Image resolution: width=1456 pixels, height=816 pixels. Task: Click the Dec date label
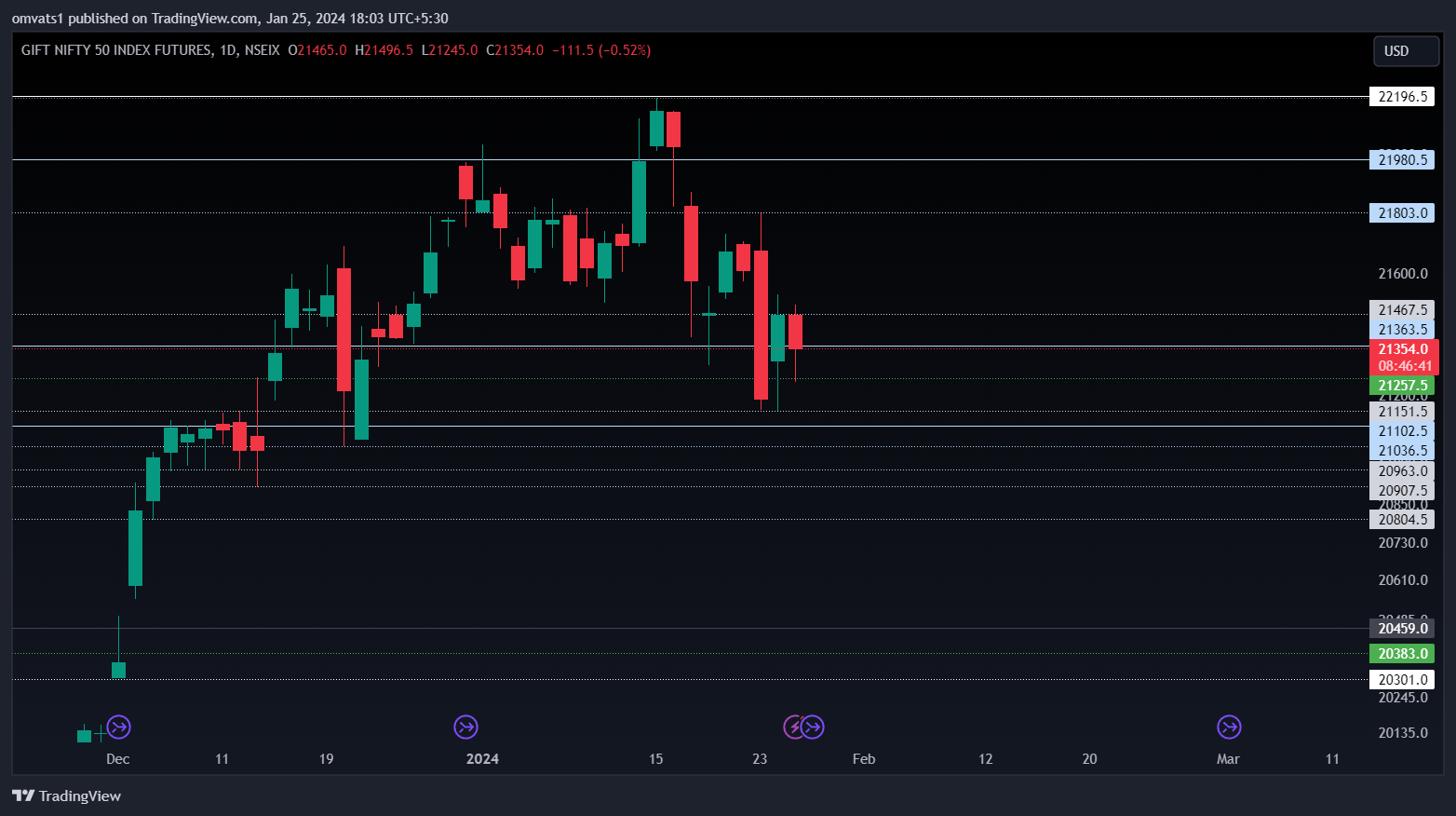(x=118, y=759)
